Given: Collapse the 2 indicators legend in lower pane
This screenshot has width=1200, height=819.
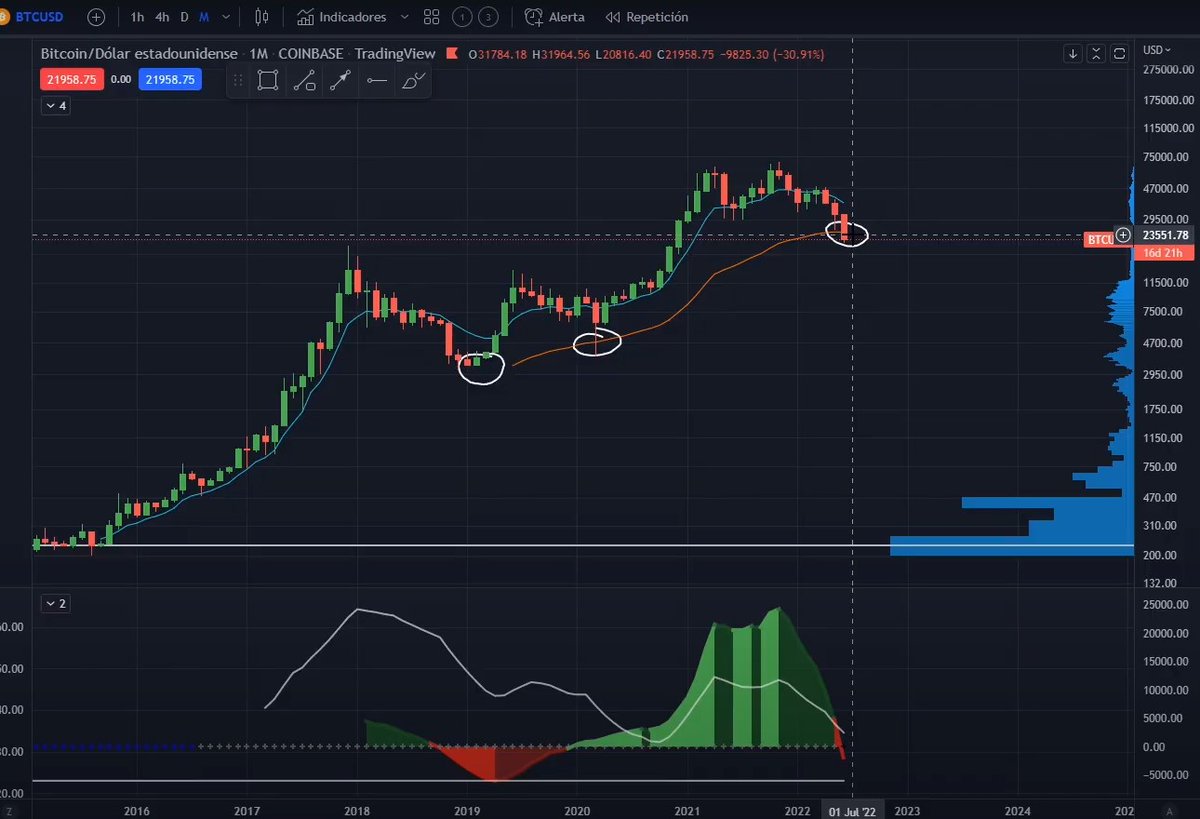Looking at the screenshot, I should (x=56, y=603).
